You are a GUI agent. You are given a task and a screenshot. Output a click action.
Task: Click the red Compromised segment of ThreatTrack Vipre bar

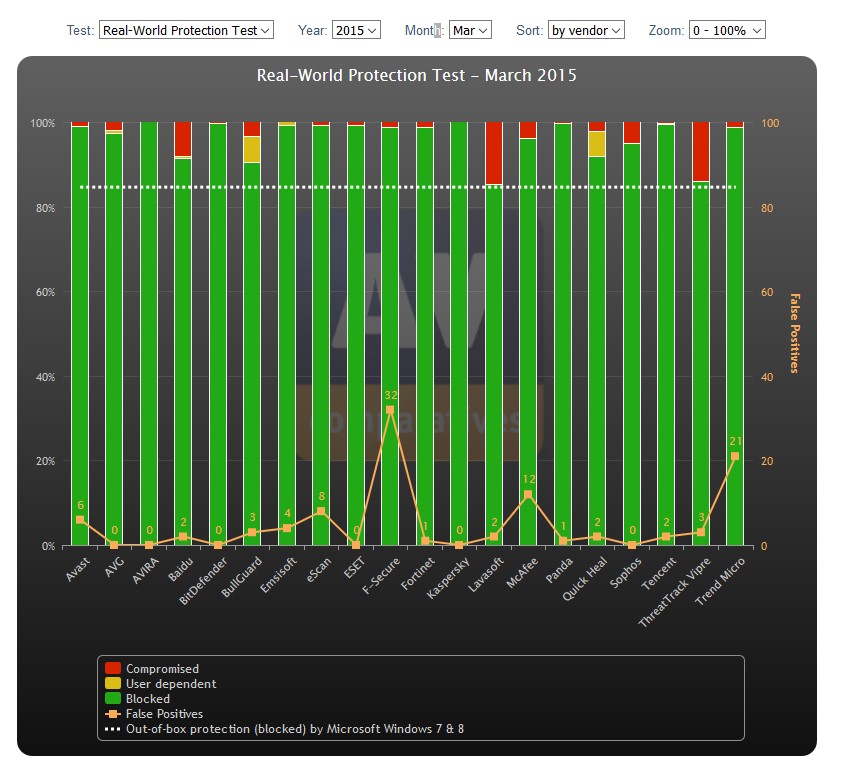700,151
